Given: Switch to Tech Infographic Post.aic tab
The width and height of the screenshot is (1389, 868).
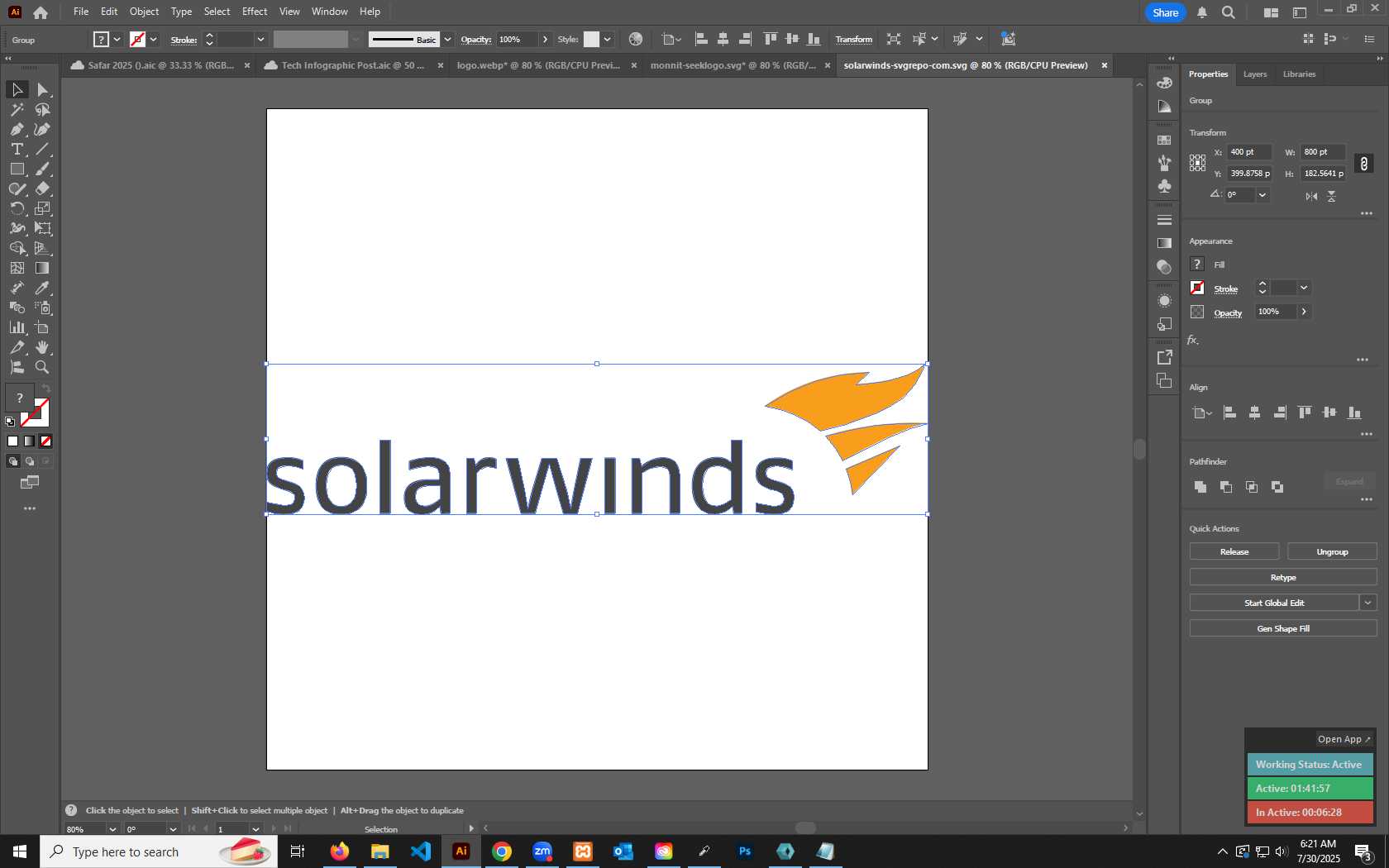Looking at the screenshot, I should pyautogui.click(x=354, y=65).
